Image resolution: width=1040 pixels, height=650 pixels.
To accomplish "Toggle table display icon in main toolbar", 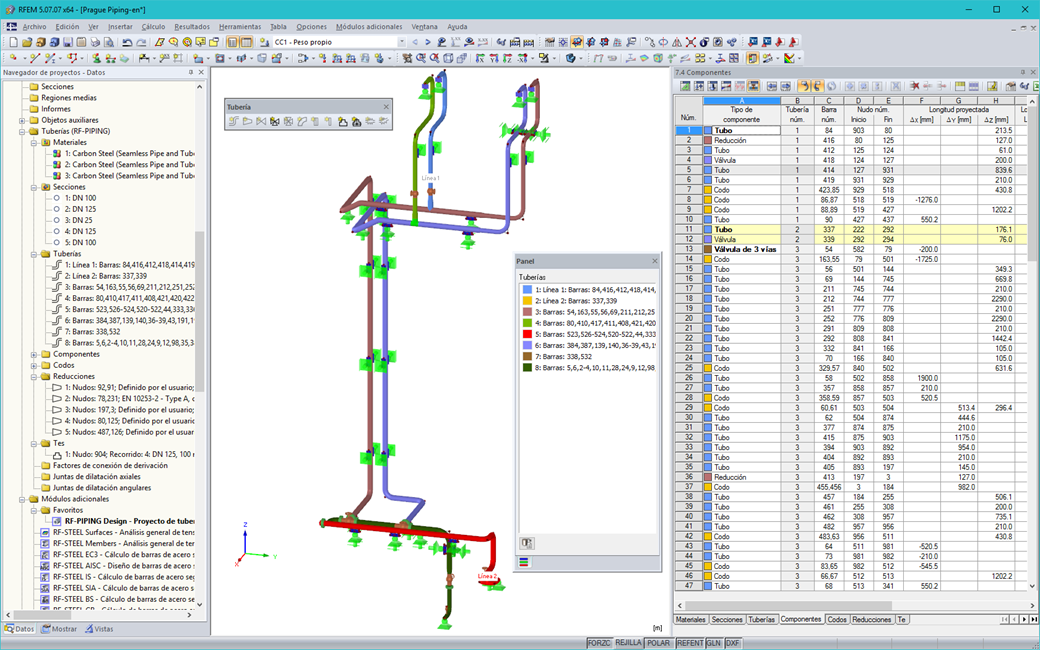I will pos(246,42).
